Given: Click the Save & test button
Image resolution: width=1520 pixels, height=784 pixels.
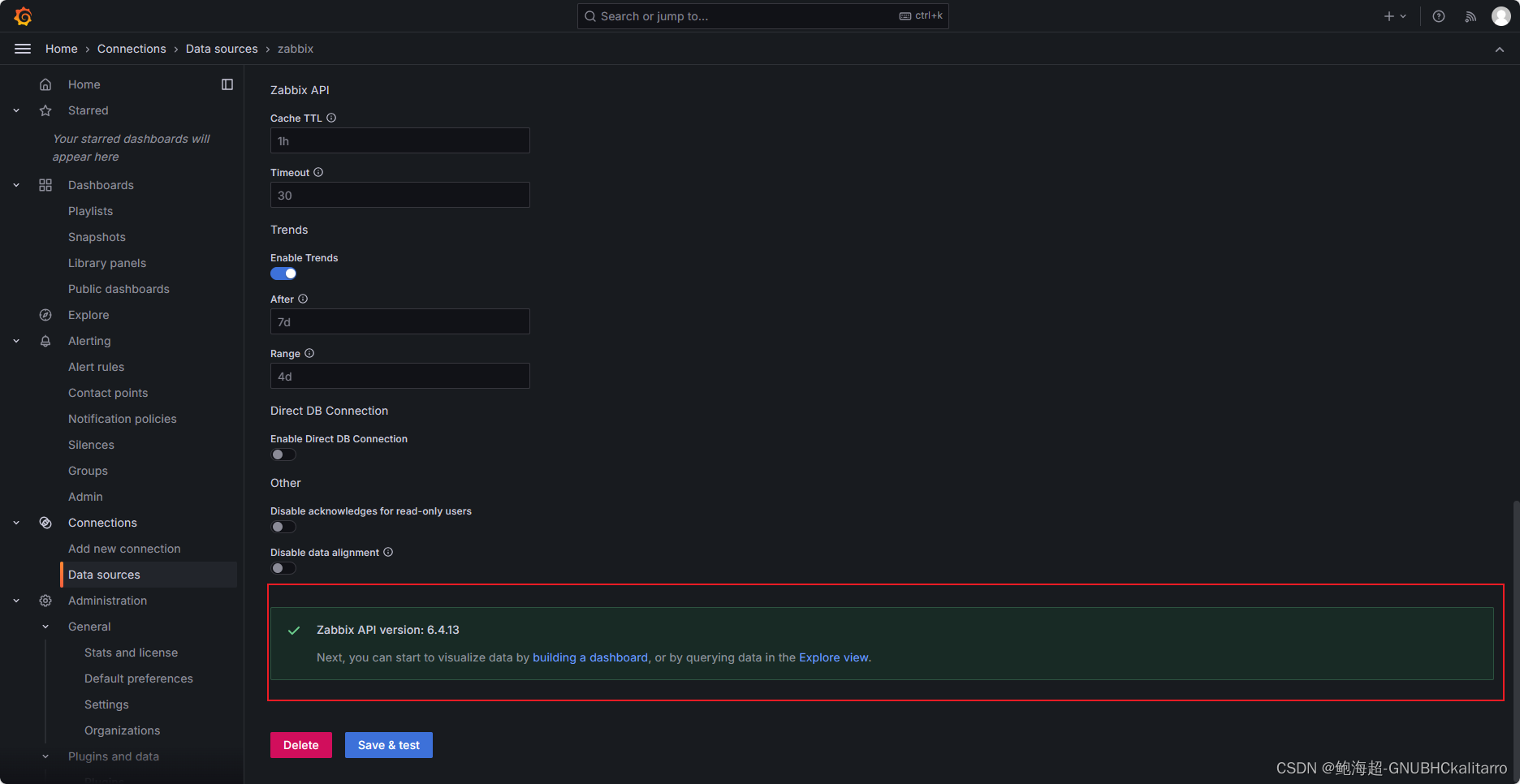Looking at the screenshot, I should [x=389, y=745].
